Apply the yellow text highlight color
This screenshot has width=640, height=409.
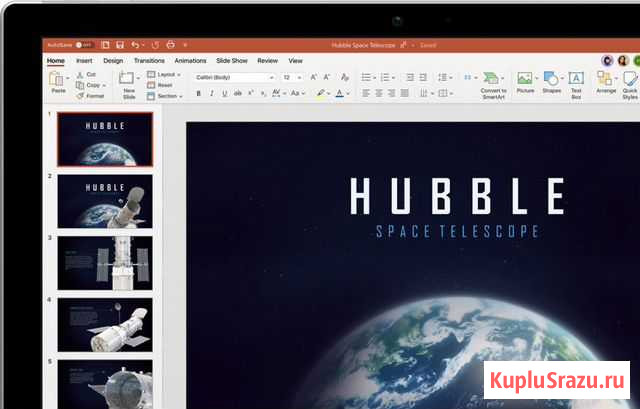point(321,93)
